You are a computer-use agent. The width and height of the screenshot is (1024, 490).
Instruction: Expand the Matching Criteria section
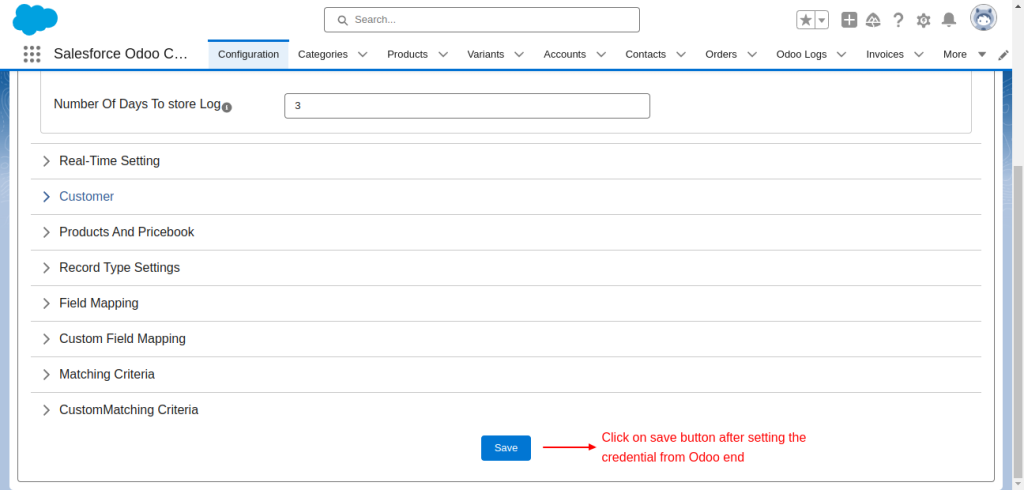[x=506, y=374]
